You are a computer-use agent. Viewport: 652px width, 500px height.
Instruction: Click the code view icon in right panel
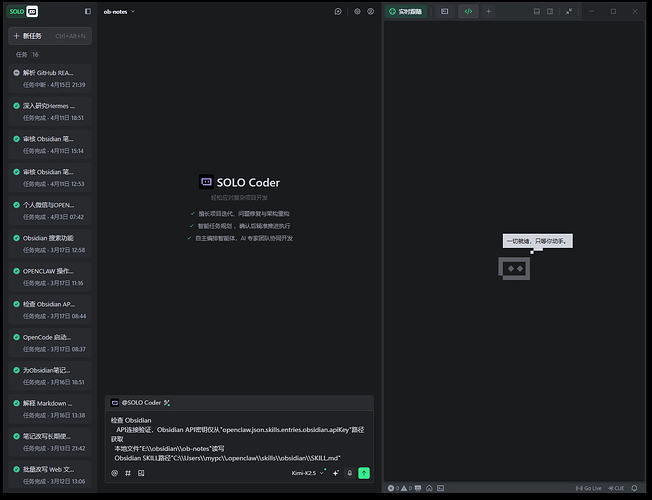467,11
